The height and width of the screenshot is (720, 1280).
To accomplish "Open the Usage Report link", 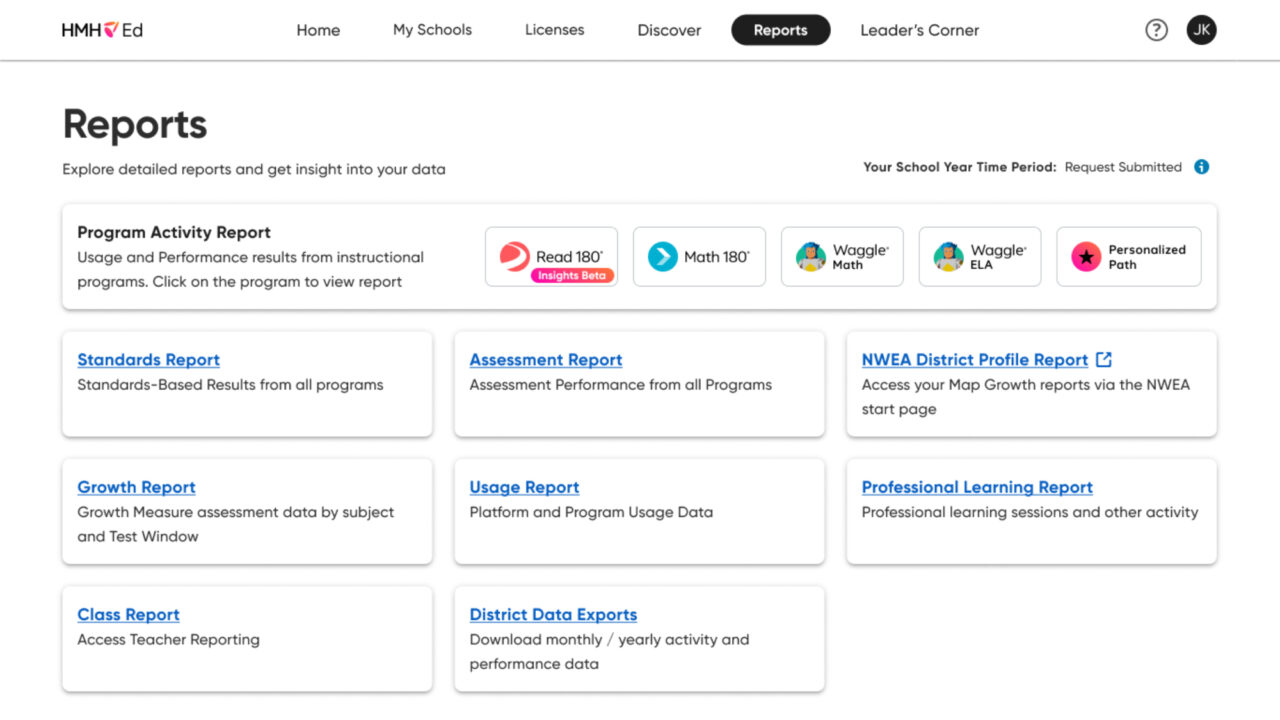I will [524, 487].
